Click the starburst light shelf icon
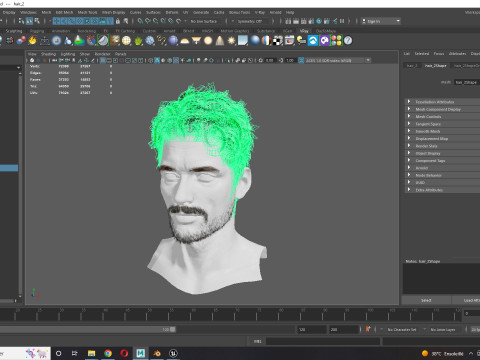Viewport: 480px width, 360px height. [231, 41]
